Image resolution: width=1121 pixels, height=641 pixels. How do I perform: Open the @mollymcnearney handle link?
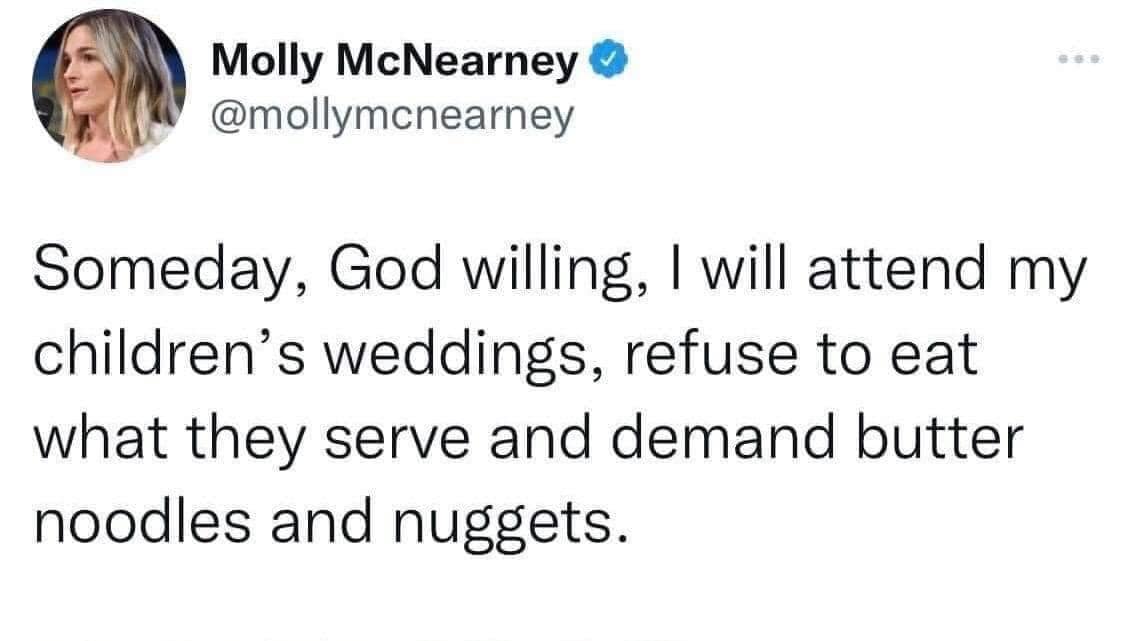tap(393, 116)
